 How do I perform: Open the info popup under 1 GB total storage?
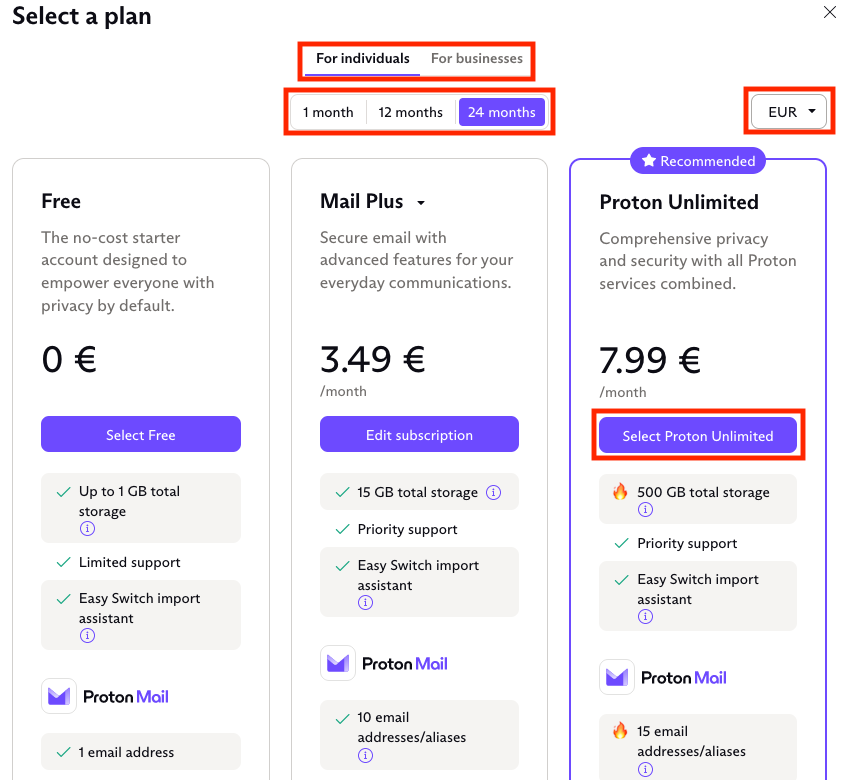(x=87, y=528)
